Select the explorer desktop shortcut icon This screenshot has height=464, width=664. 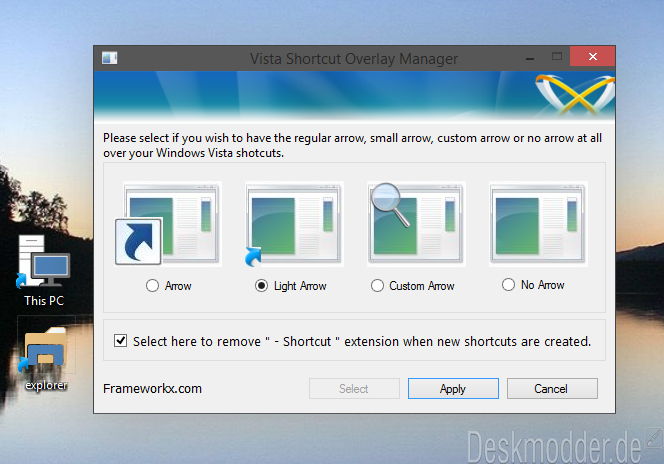(x=44, y=349)
